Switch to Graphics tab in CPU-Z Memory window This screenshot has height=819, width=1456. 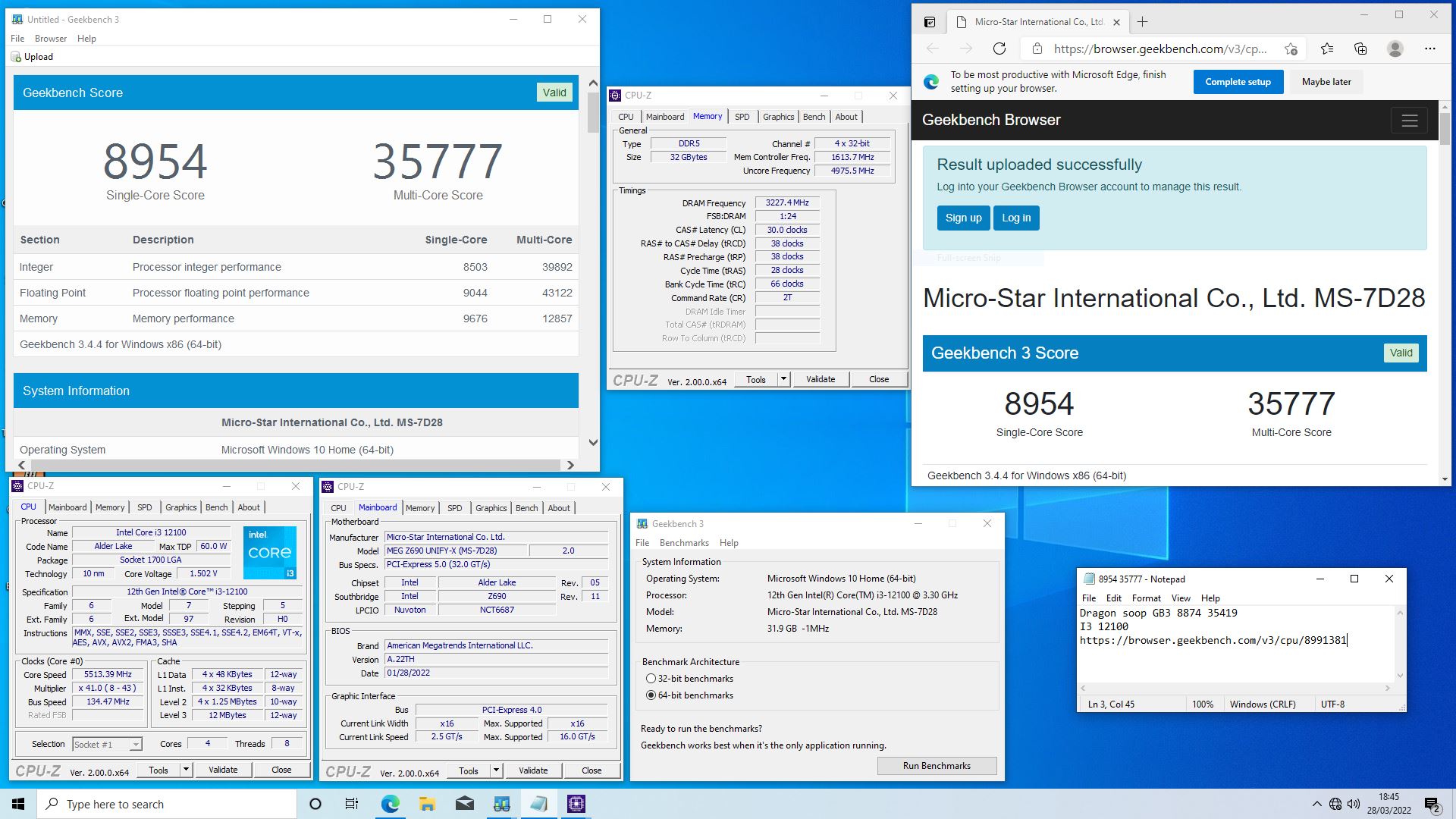click(779, 117)
